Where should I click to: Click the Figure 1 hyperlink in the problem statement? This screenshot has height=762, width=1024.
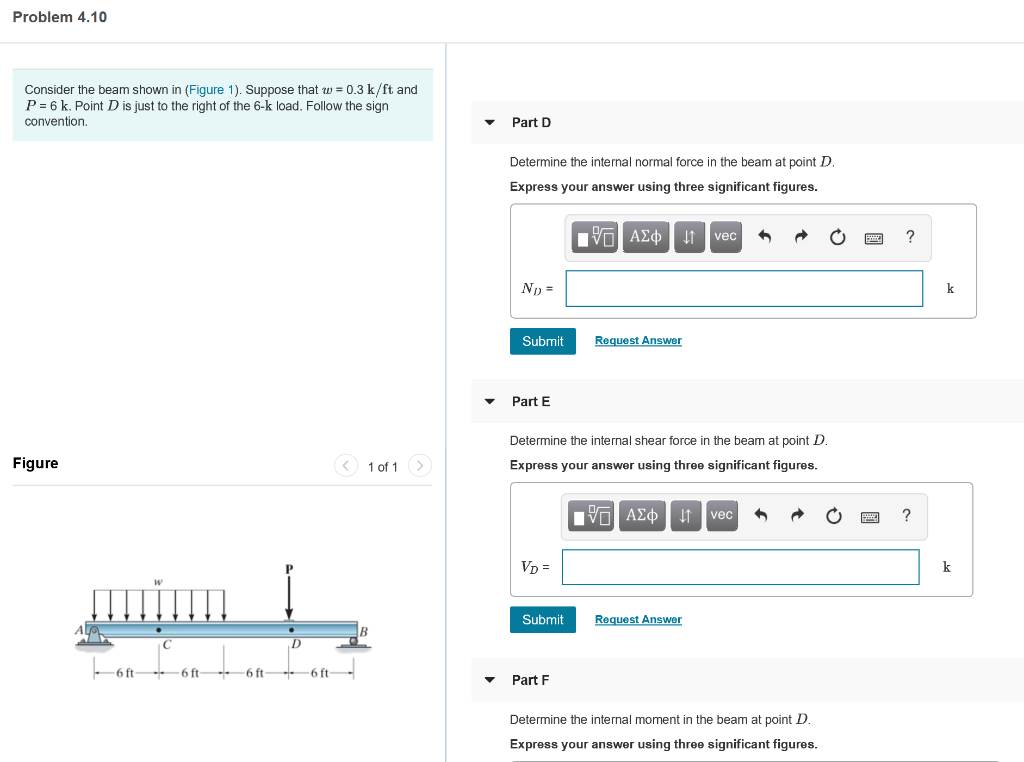210,89
